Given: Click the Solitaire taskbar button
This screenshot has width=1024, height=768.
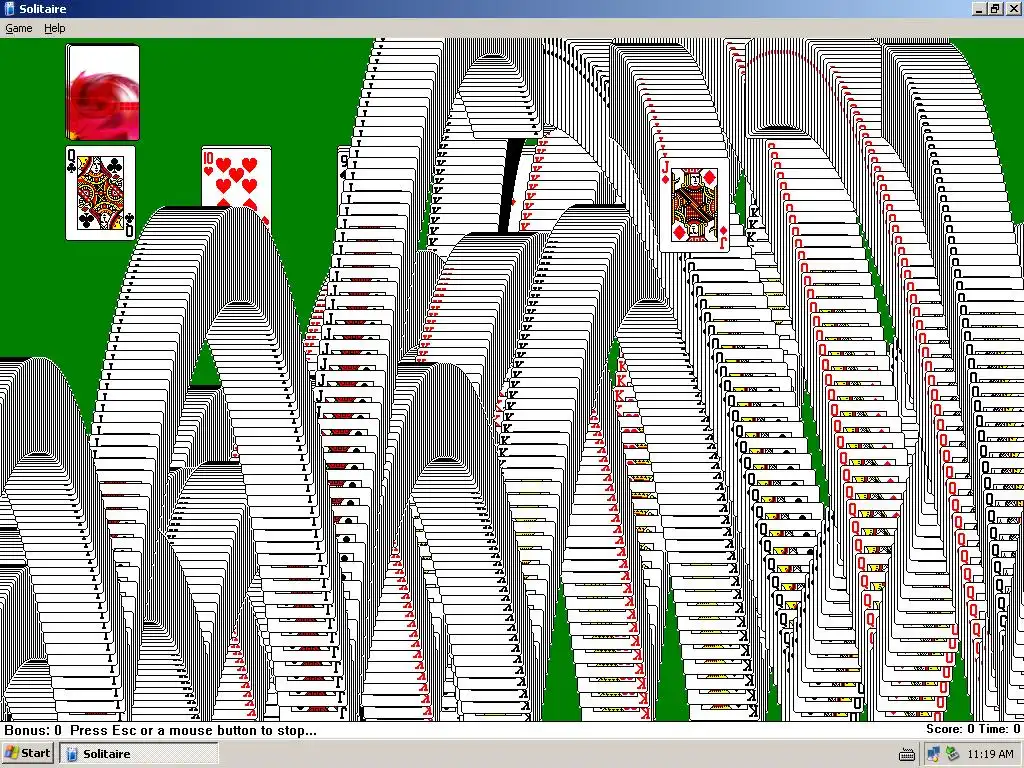Looking at the screenshot, I should coord(138,754).
